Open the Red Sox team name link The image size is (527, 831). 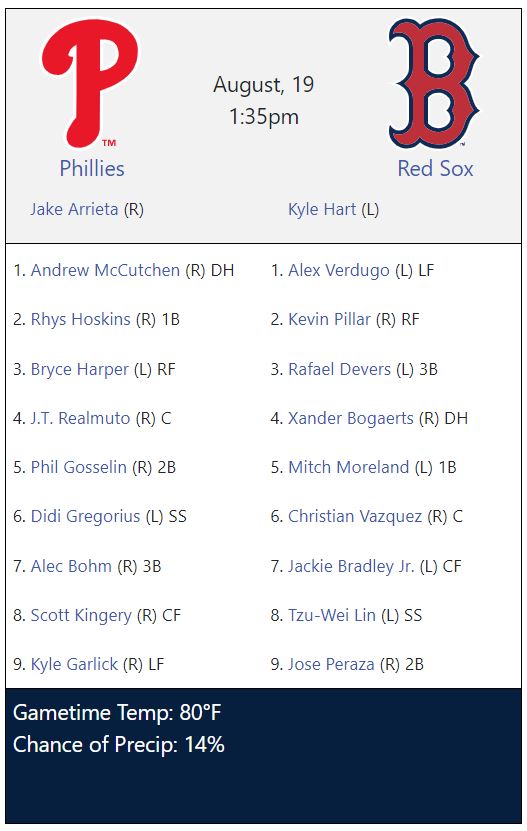click(435, 168)
